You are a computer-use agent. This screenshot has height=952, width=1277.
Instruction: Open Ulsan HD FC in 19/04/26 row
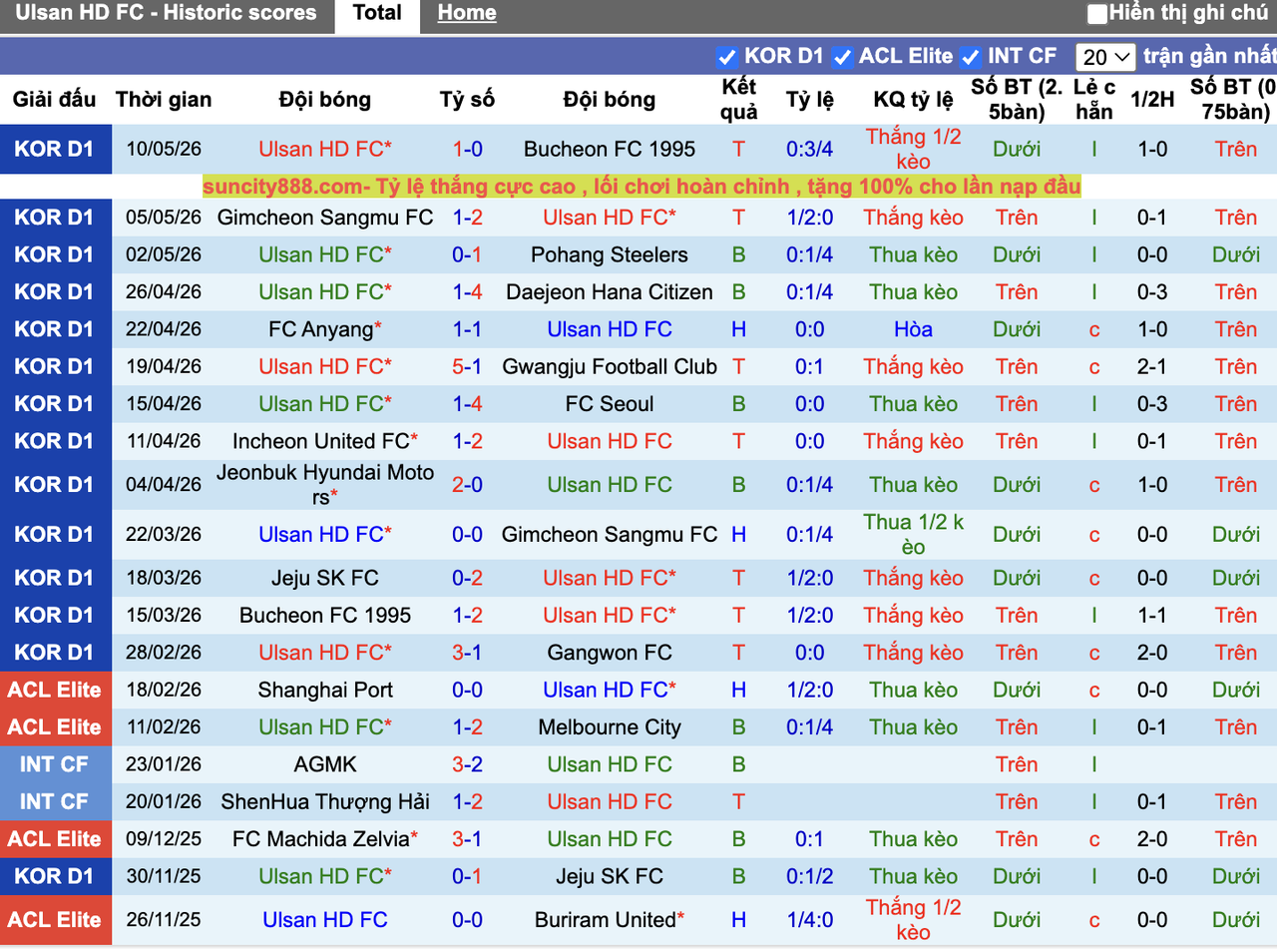321,367
